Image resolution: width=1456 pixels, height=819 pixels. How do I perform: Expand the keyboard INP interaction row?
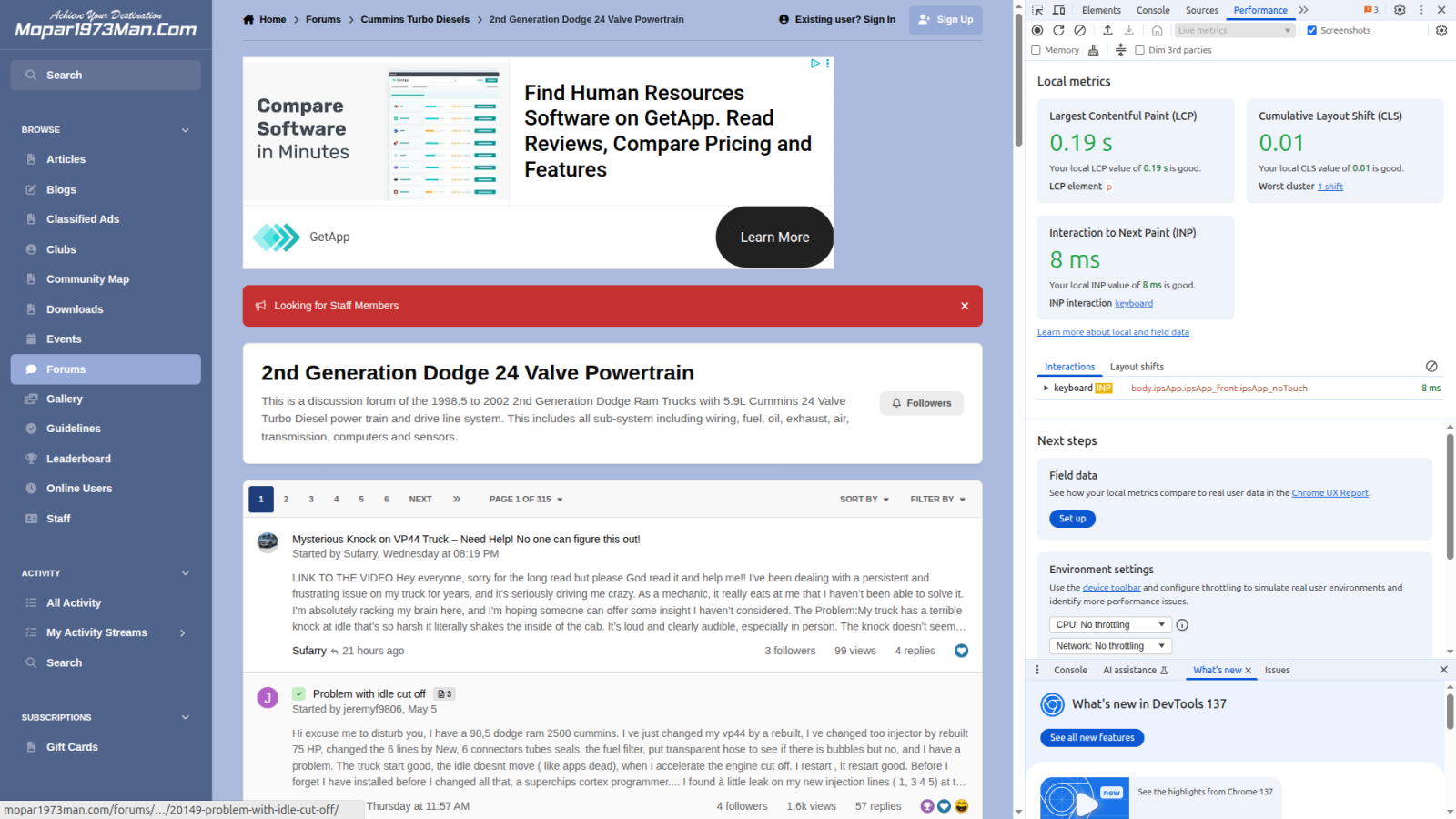(1046, 389)
